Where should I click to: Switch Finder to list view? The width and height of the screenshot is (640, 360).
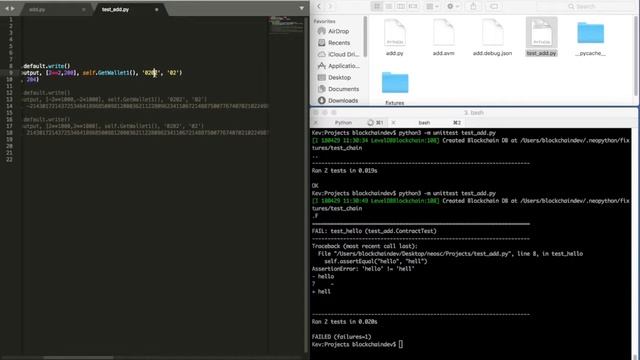click(389, 6)
